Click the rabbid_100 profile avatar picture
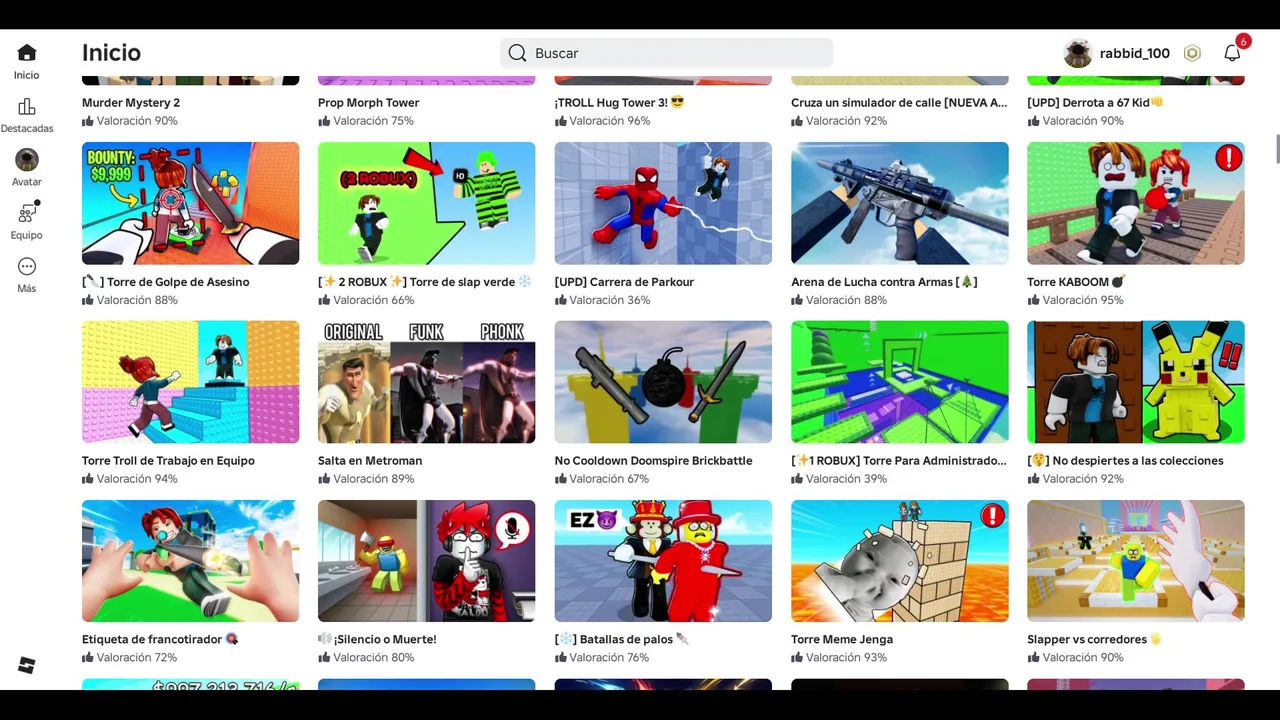 tap(1078, 53)
